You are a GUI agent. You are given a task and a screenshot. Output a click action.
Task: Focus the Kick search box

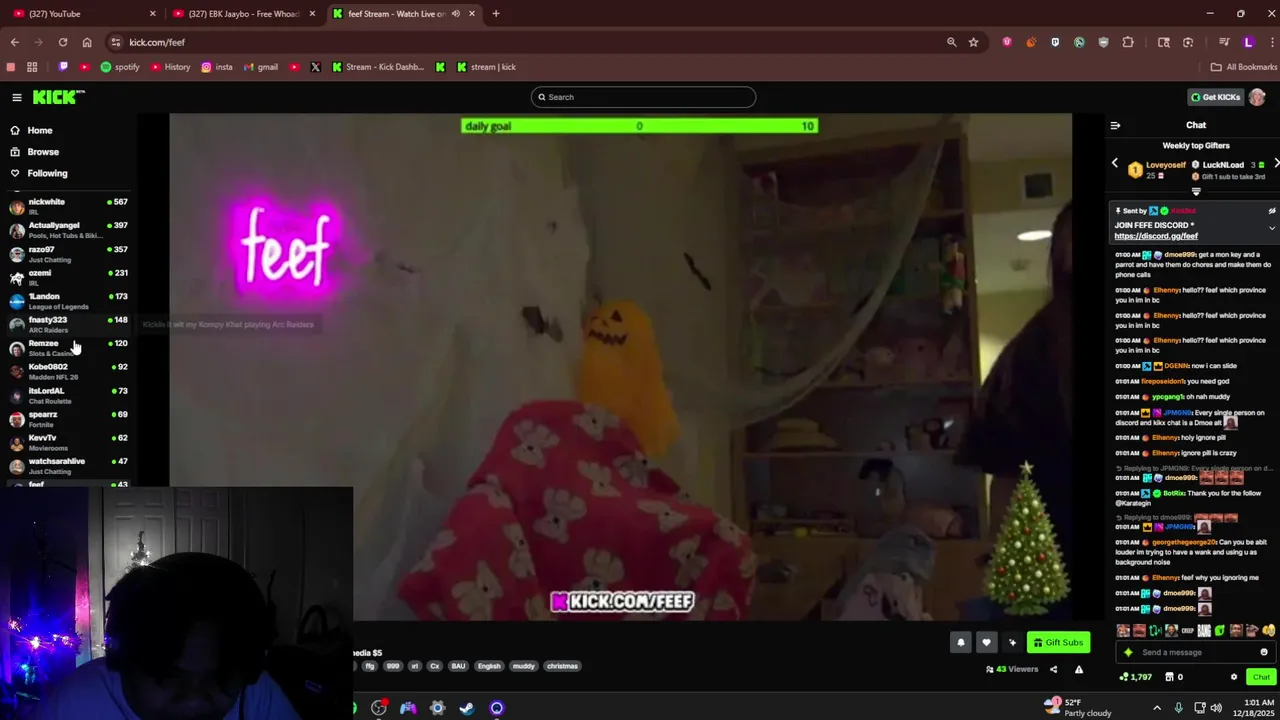click(643, 97)
